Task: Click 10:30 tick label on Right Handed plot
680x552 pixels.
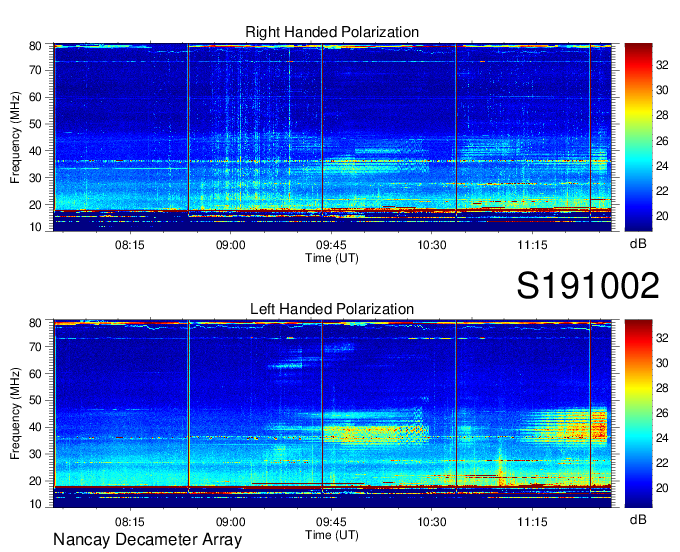Action: [x=432, y=245]
